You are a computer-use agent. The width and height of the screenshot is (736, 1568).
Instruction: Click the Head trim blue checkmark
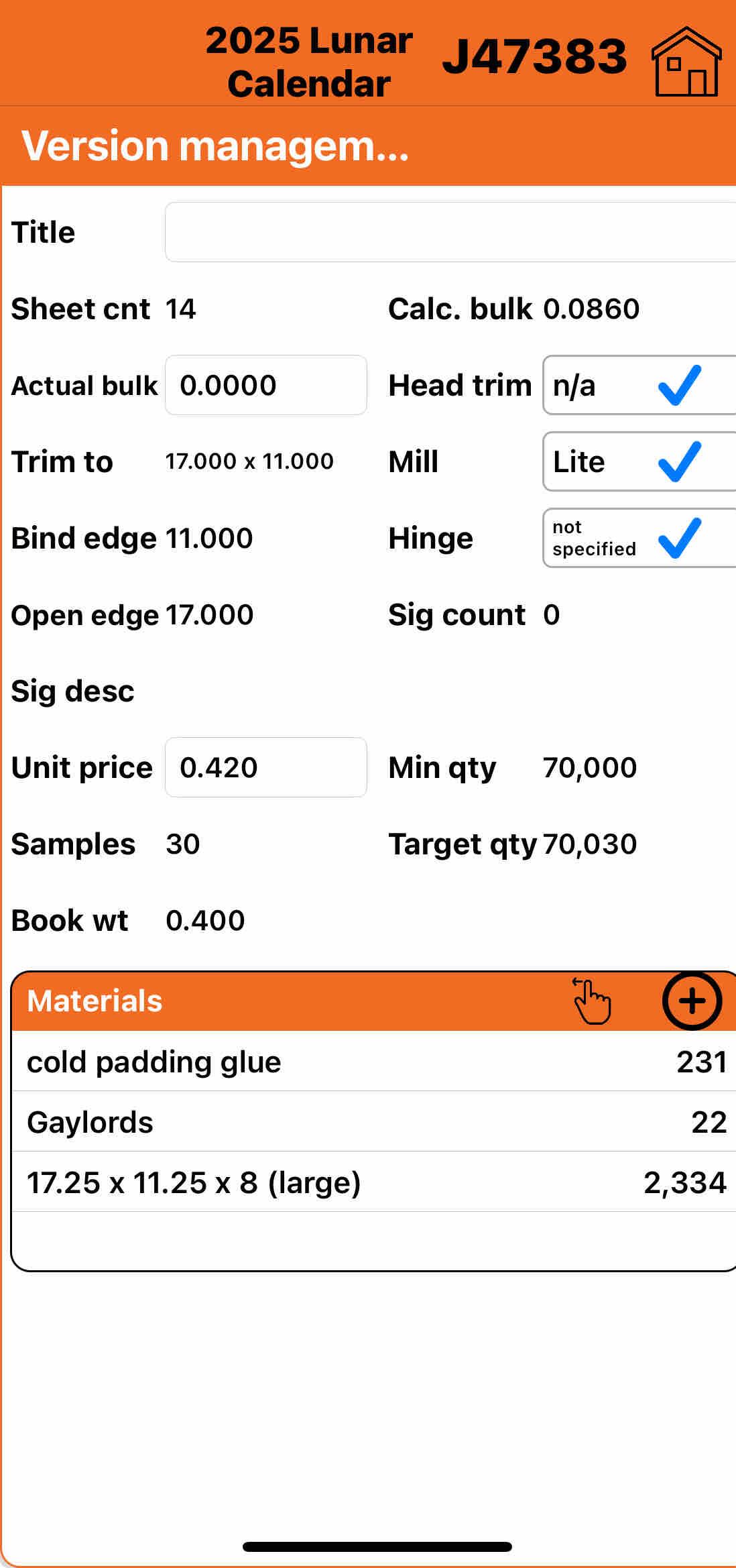point(680,386)
